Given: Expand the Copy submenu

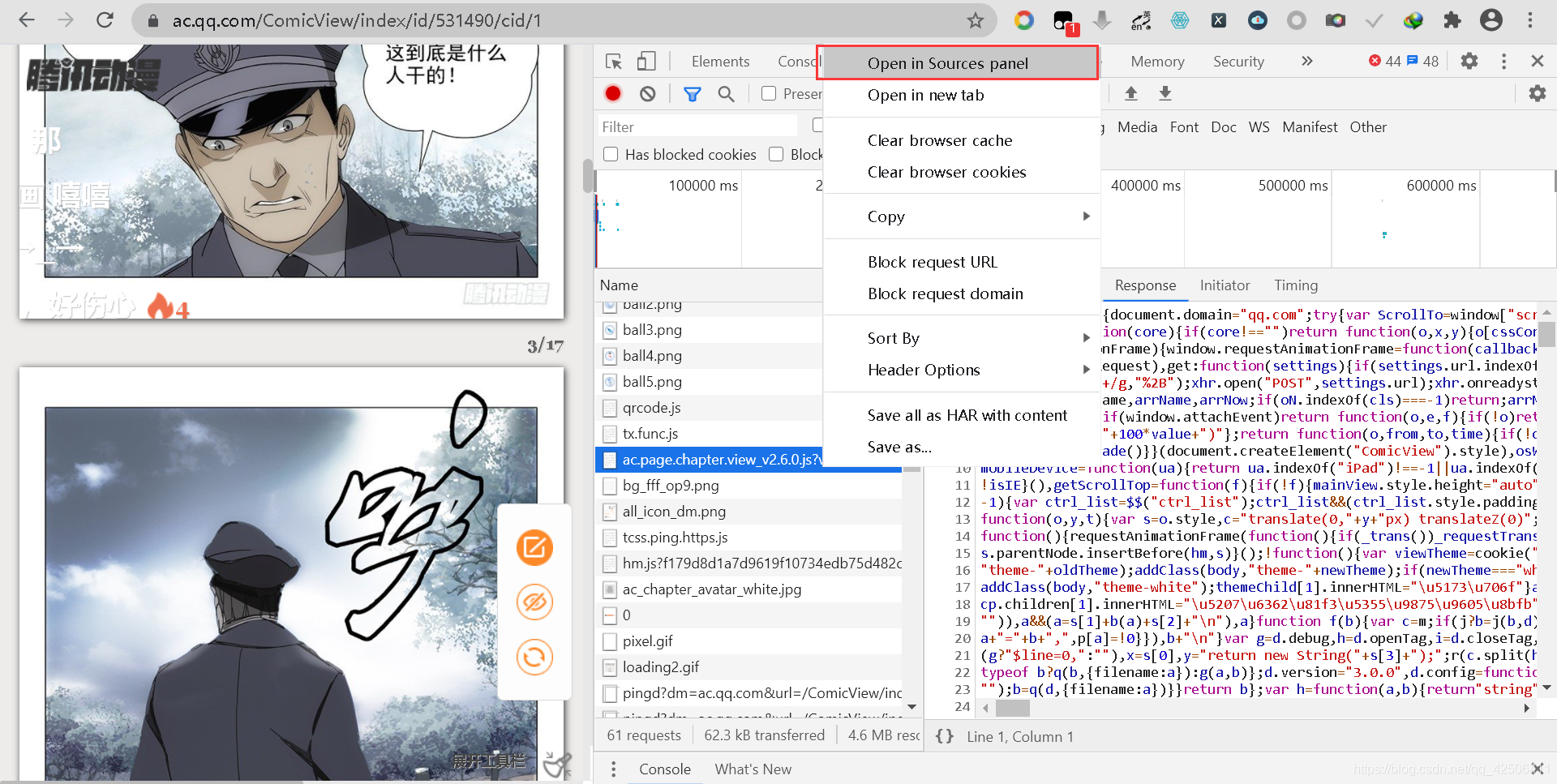Looking at the screenshot, I should coord(961,216).
